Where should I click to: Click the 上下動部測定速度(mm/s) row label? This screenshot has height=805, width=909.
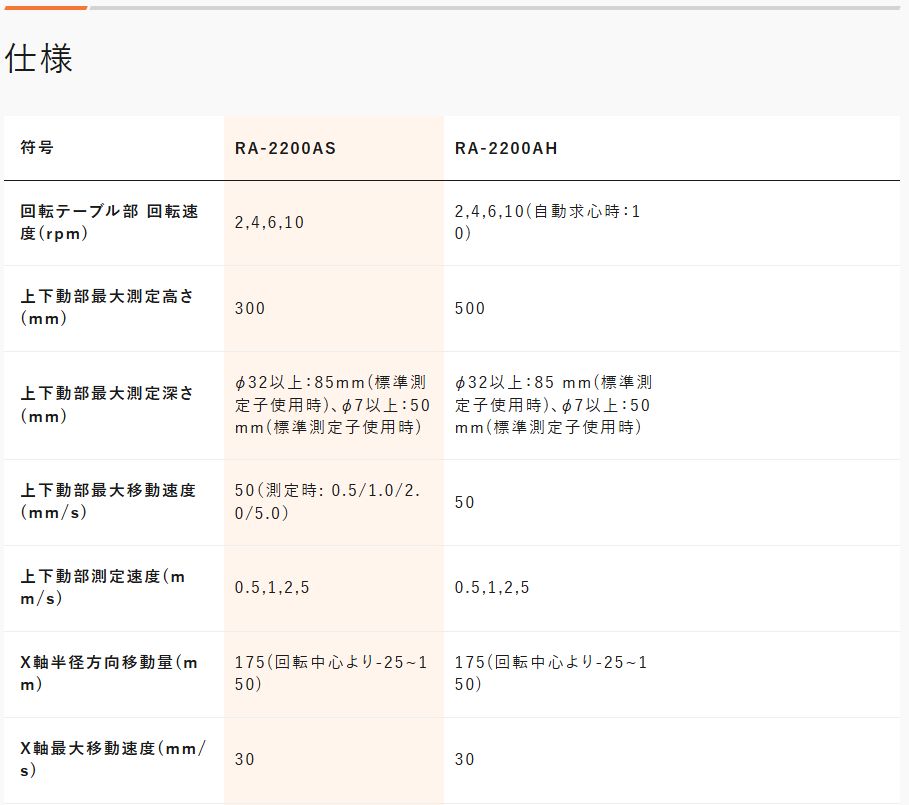[x=103, y=588]
